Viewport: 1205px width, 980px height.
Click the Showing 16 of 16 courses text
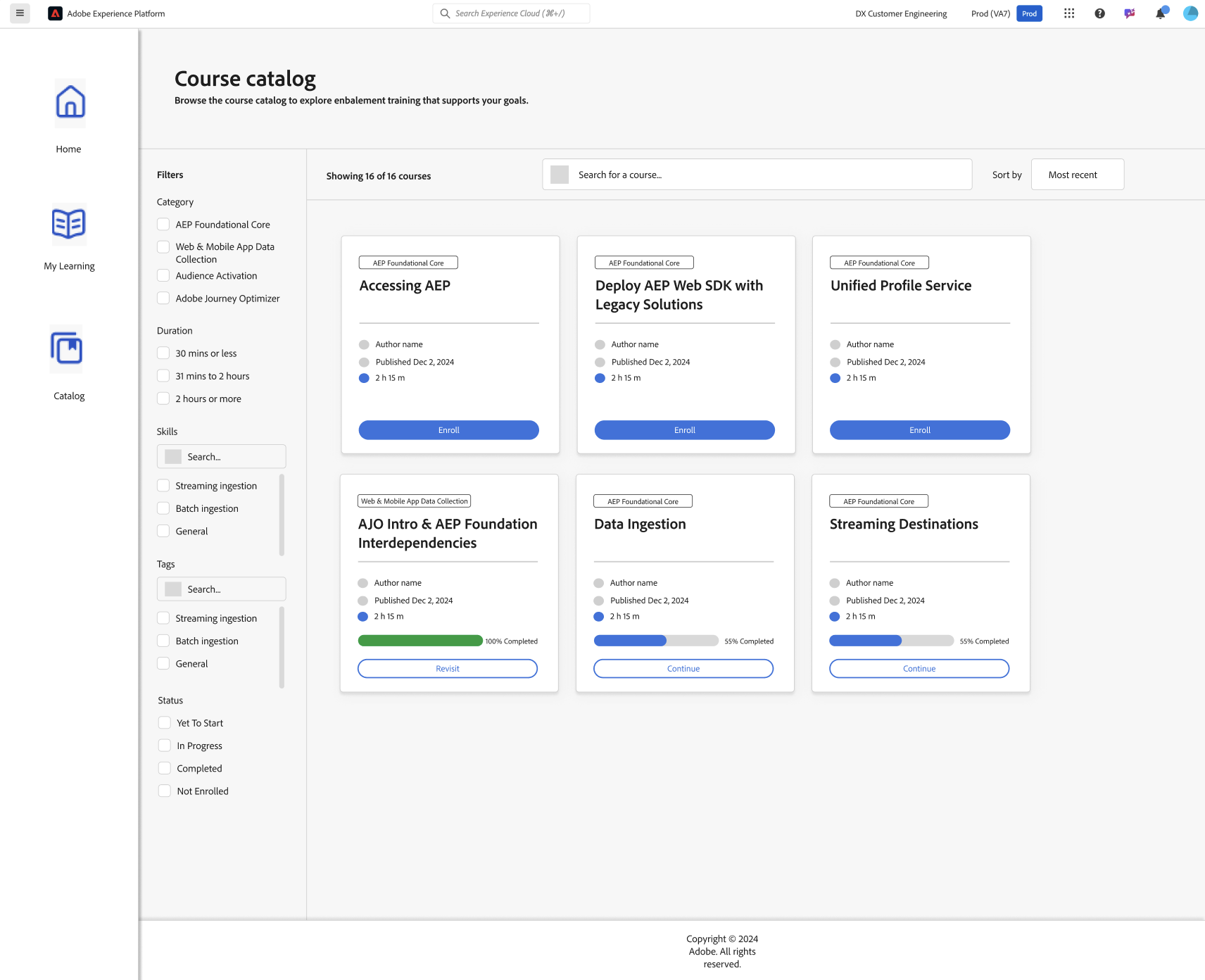coord(379,176)
